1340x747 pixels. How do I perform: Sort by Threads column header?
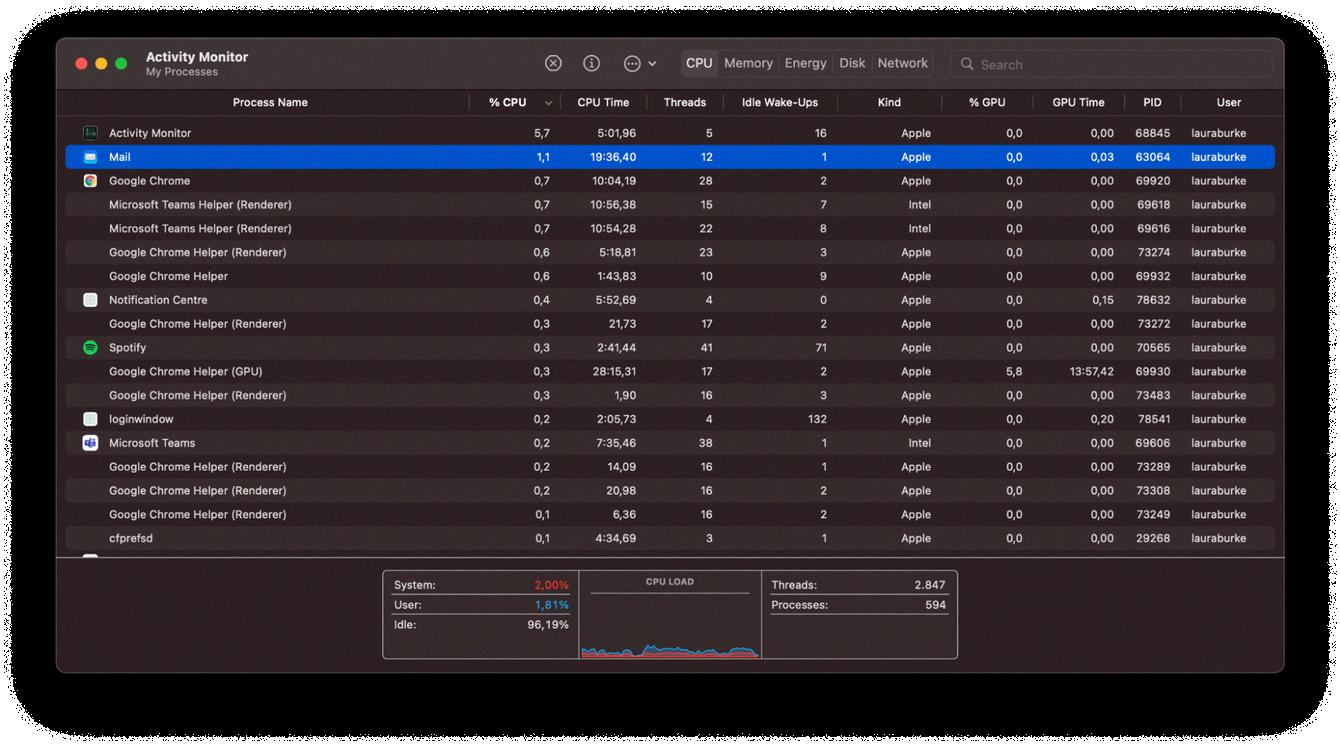click(685, 102)
